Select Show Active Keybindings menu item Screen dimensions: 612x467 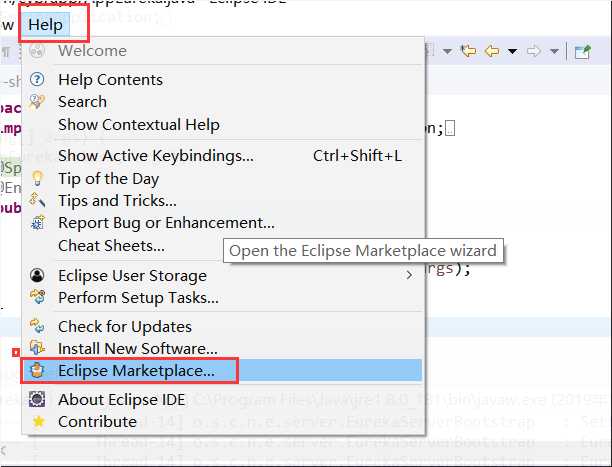pyautogui.click(x=155, y=156)
